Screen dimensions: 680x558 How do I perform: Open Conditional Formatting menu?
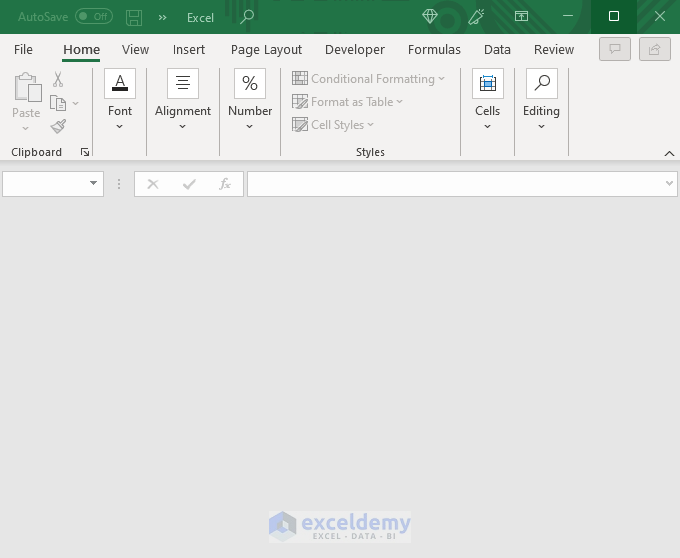368,79
